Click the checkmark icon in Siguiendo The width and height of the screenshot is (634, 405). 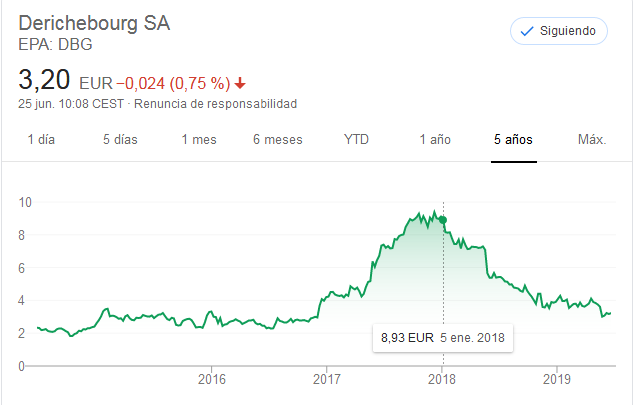tap(527, 31)
